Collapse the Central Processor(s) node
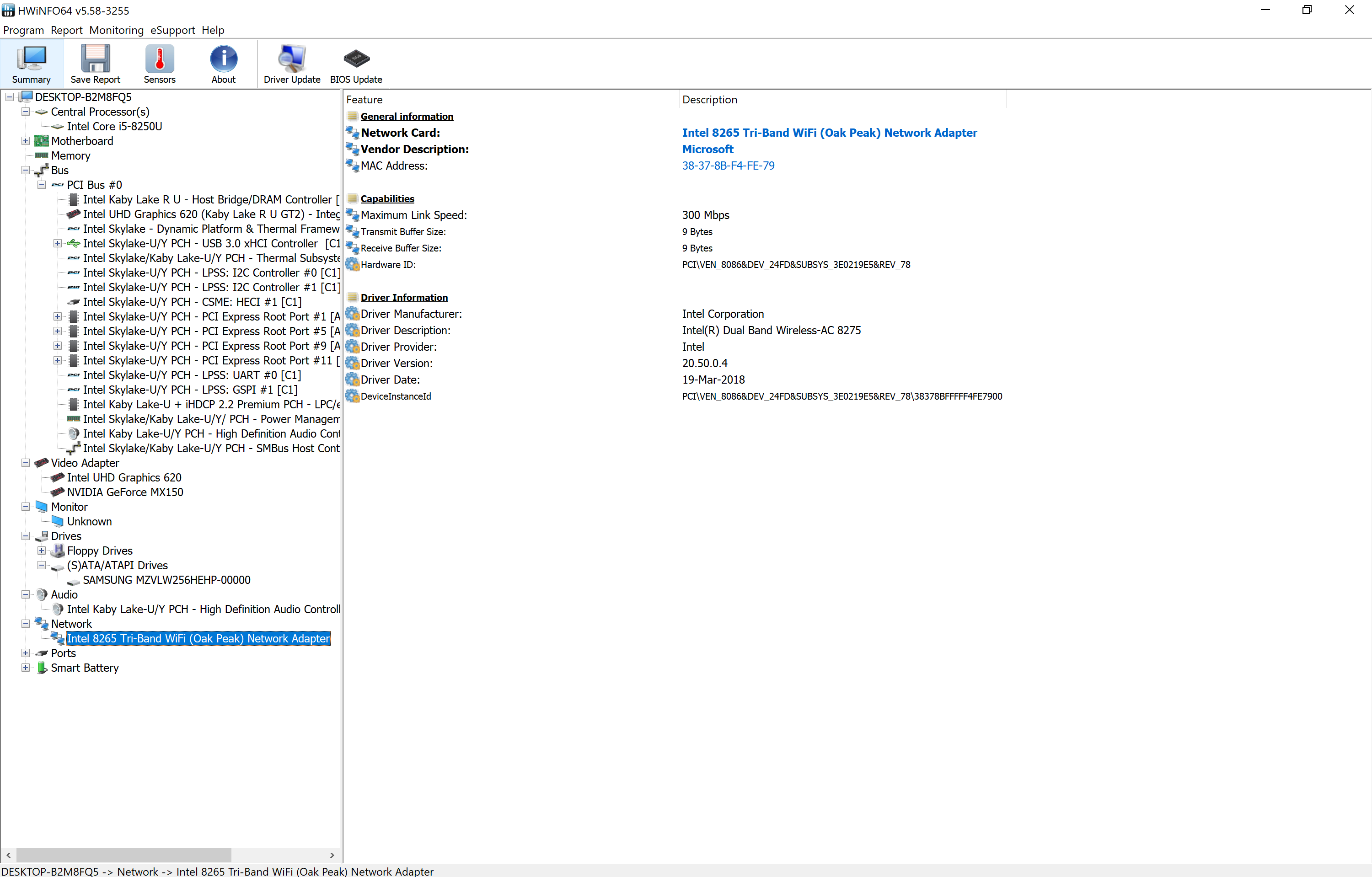1372x877 pixels. click(26, 112)
